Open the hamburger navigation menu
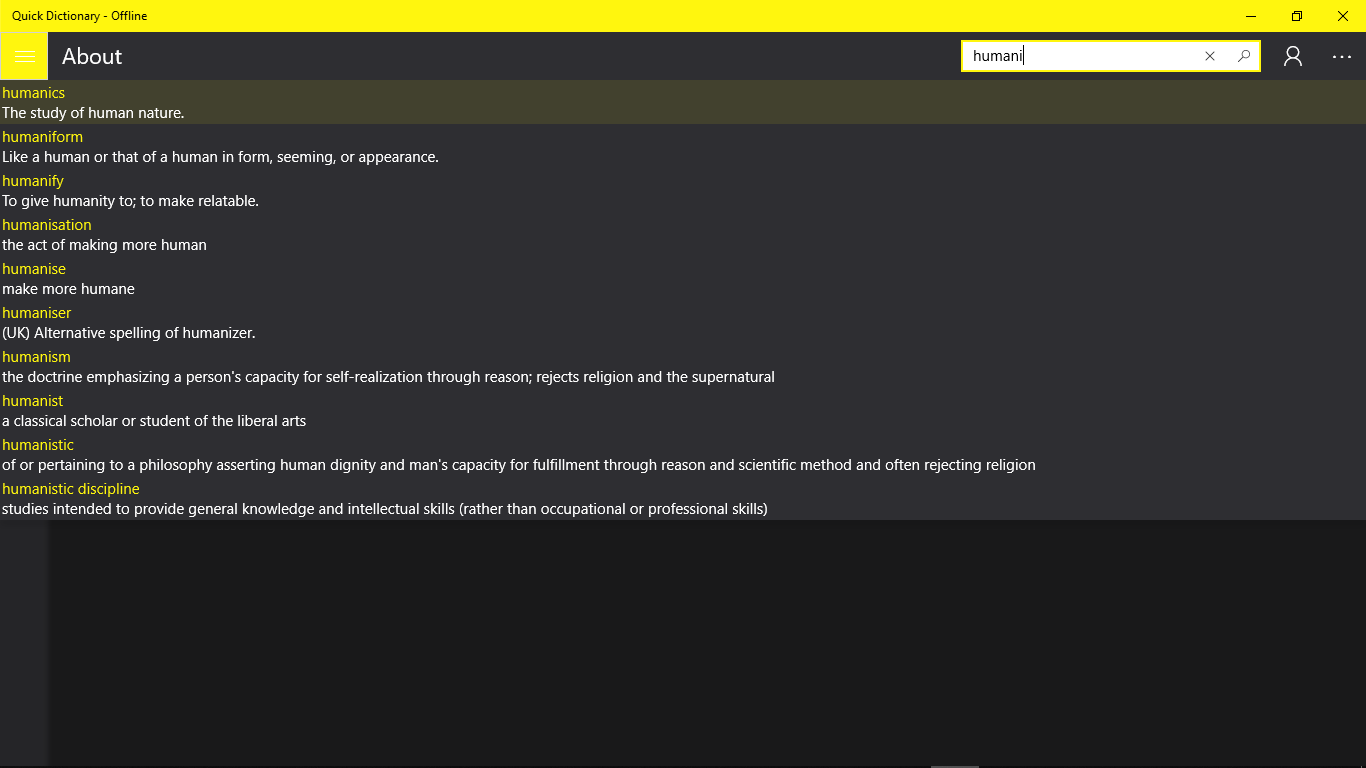The height and width of the screenshot is (768, 1366). pos(24,56)
